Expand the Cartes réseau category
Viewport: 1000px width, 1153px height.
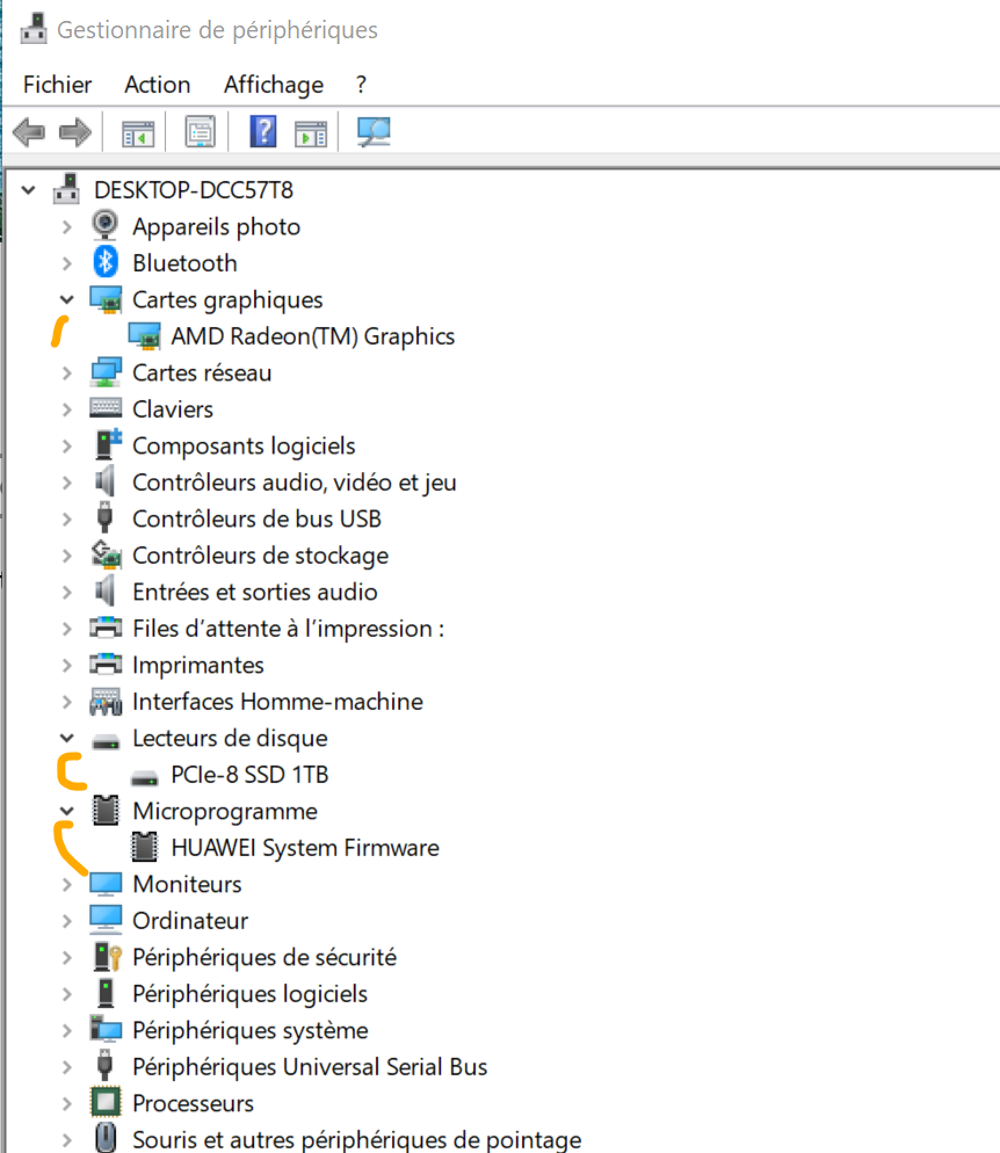67,373
